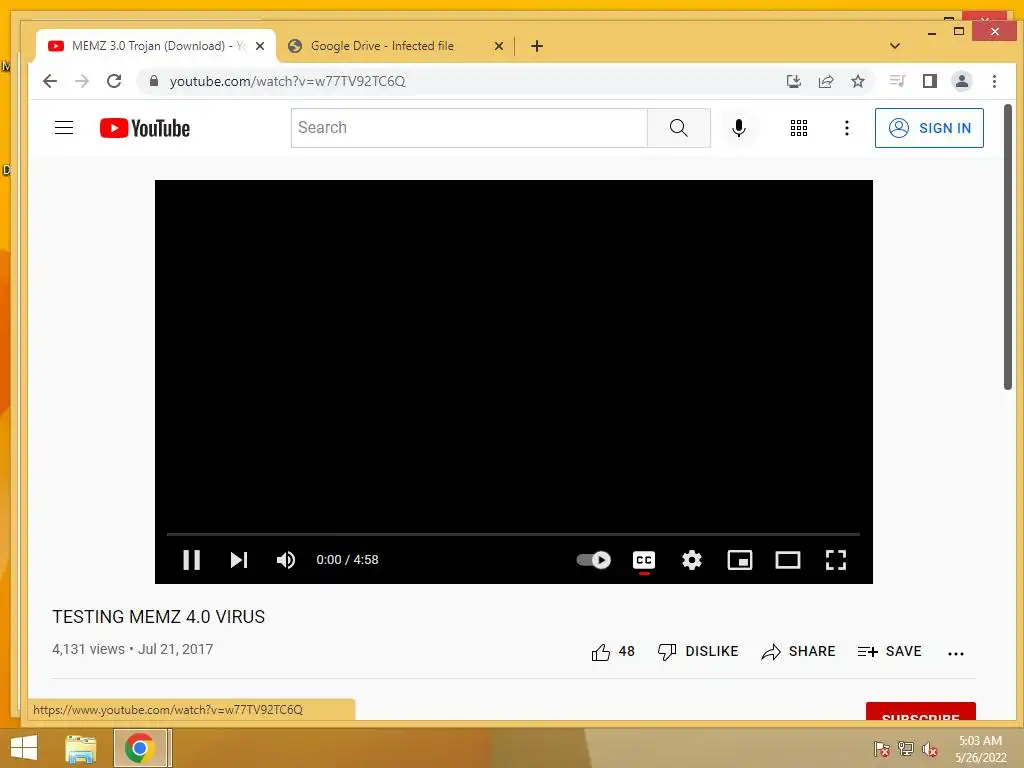Close the Google Drive tab
Viewport: 1024px width, 768px height.
[x=499, y=46]
